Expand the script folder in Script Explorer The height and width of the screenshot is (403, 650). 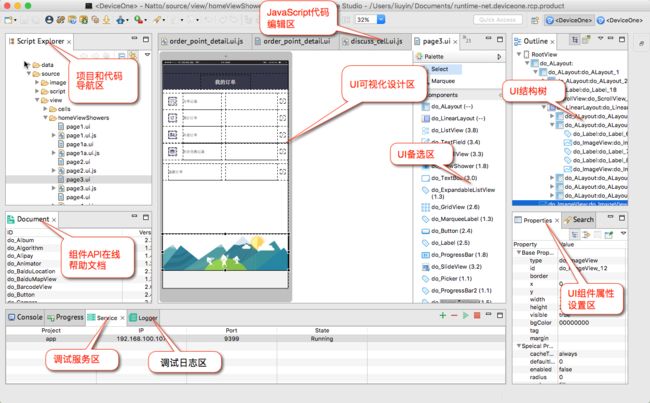tap(37, 91)
